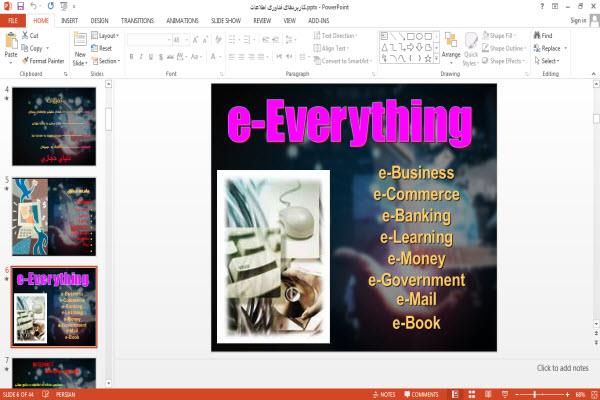Switch to the INSERT tab

tap(69, 21)
